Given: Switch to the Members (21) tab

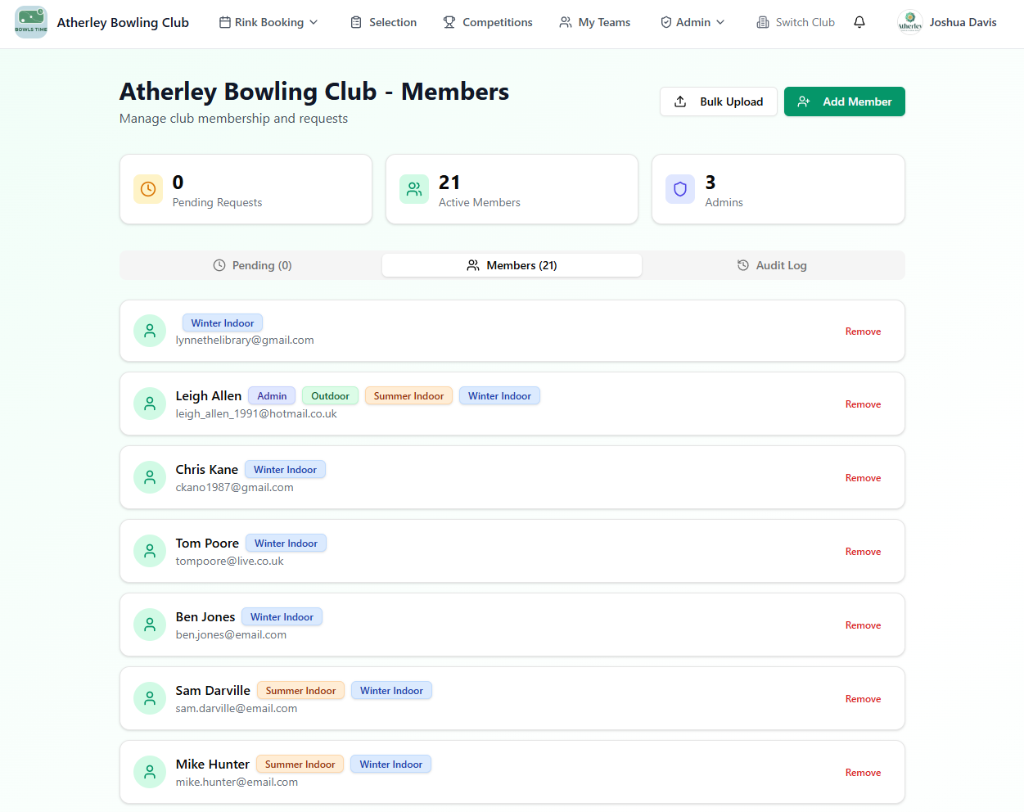Looking at the screenshot, I should coord(512,265).
